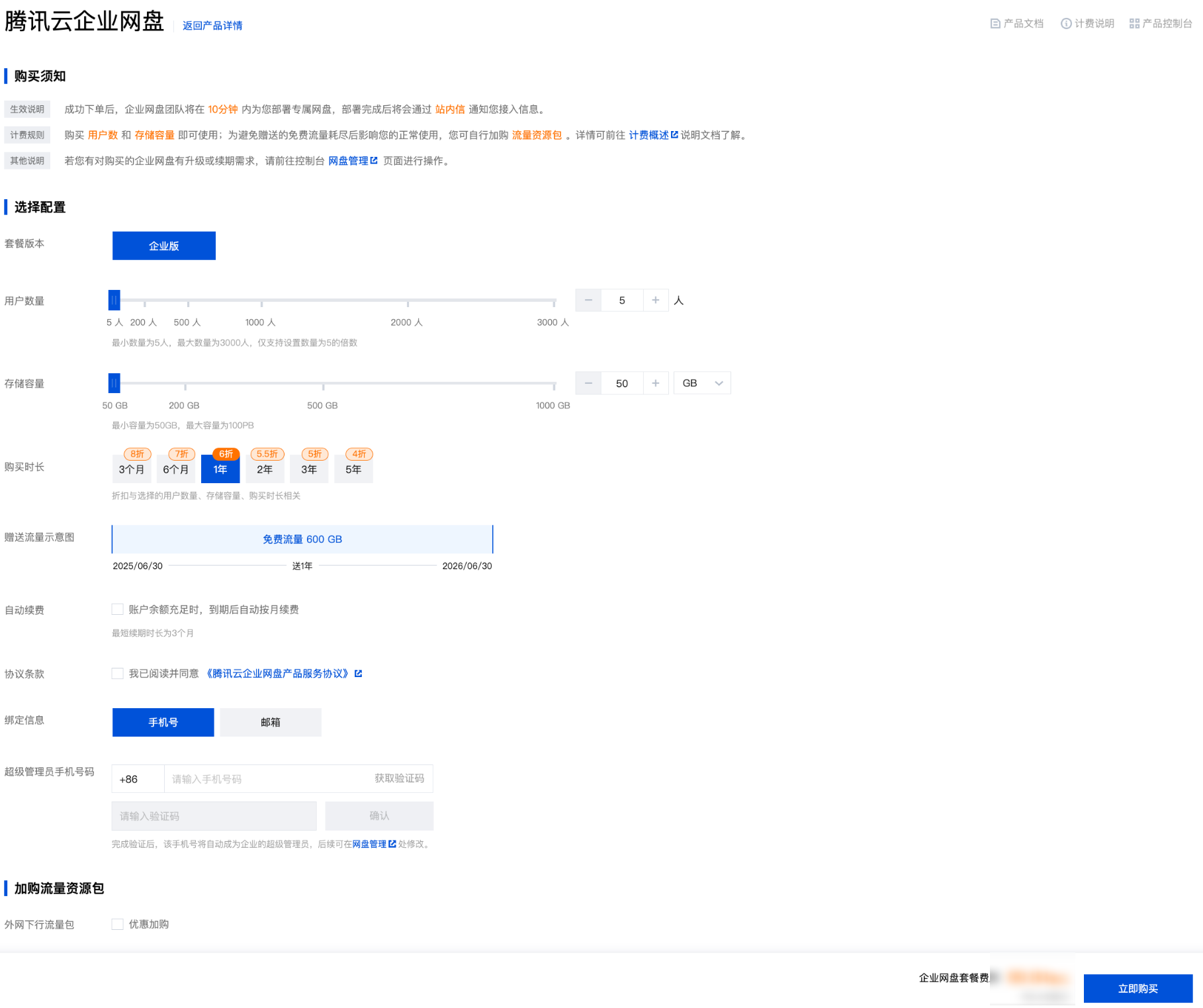Enable 自动续费 auto-renew checkbox

118,610
